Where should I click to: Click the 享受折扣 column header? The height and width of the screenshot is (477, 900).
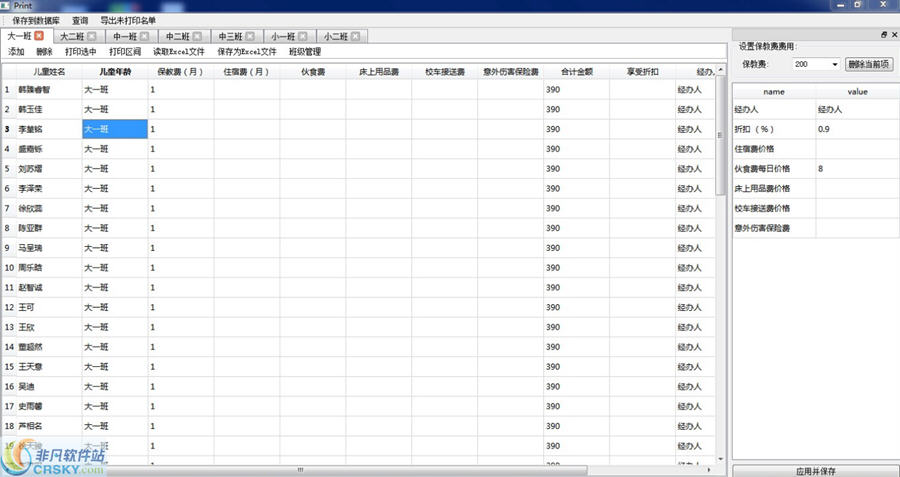(x=643, y=72)
